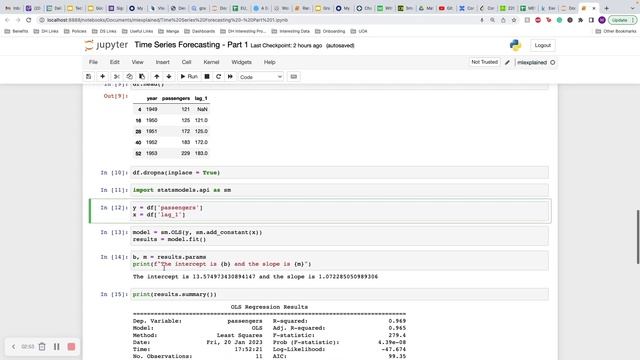Open the View menu
The height and width of the screenshot is (360, 640).
pyautogui.click(x=137, y=62)
